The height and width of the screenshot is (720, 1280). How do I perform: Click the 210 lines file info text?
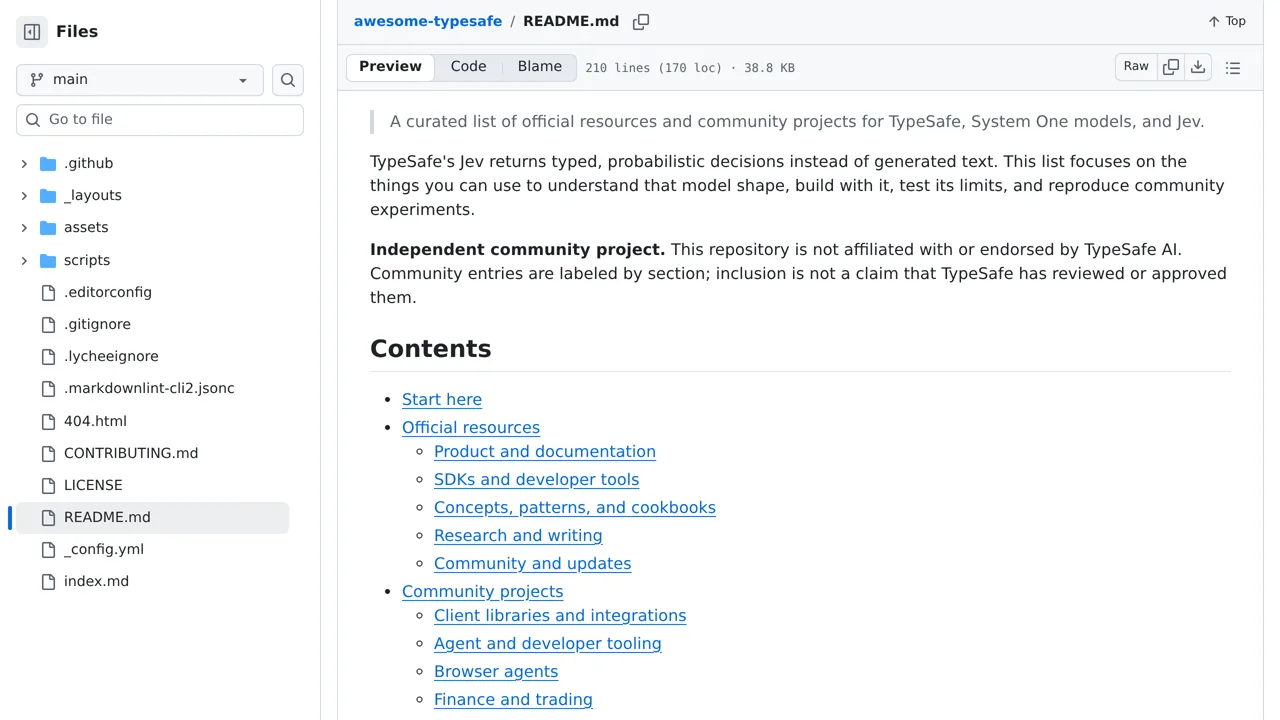pyautogui.click(x=690, y=68)
